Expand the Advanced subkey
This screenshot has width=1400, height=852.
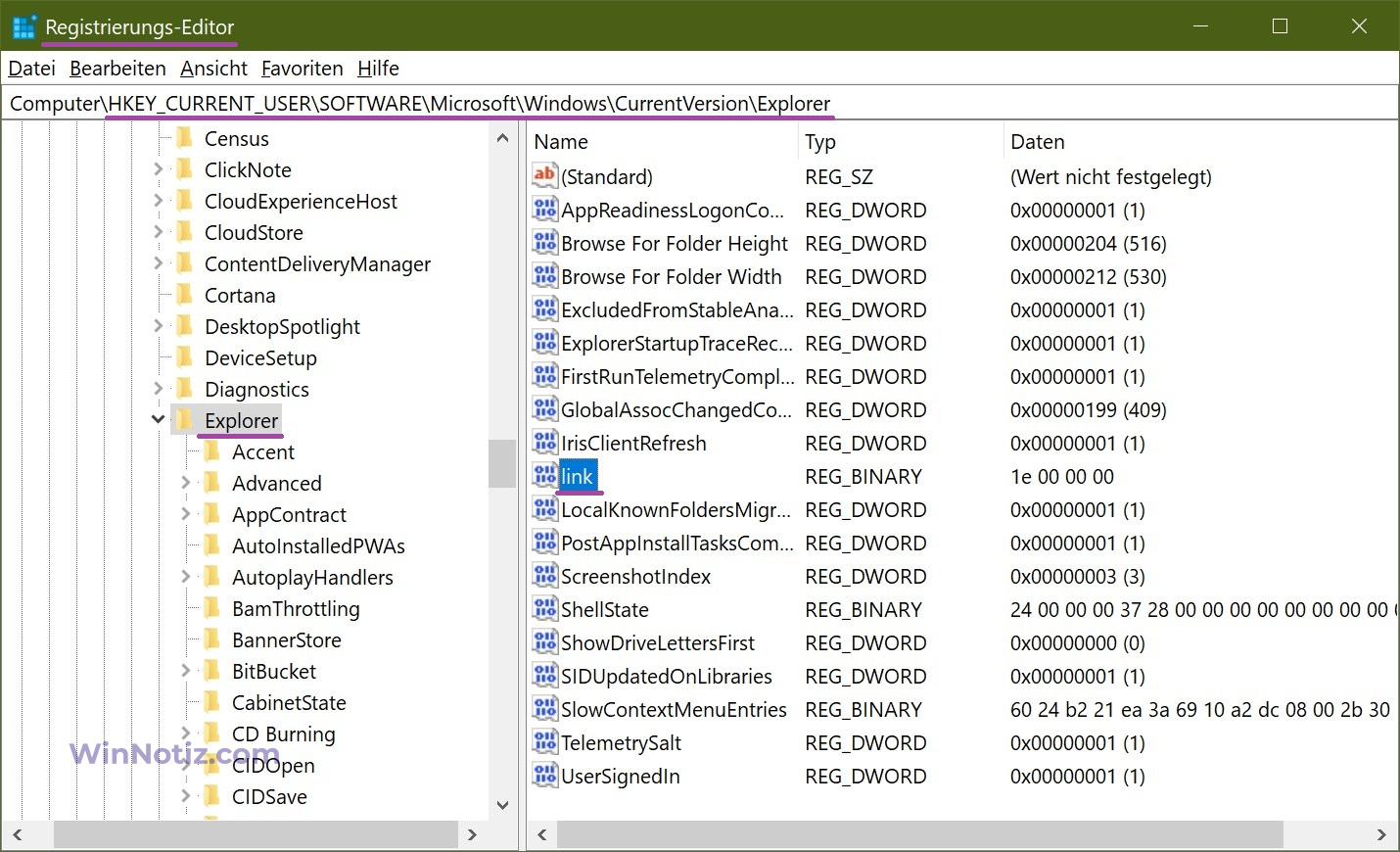(185, 483)
